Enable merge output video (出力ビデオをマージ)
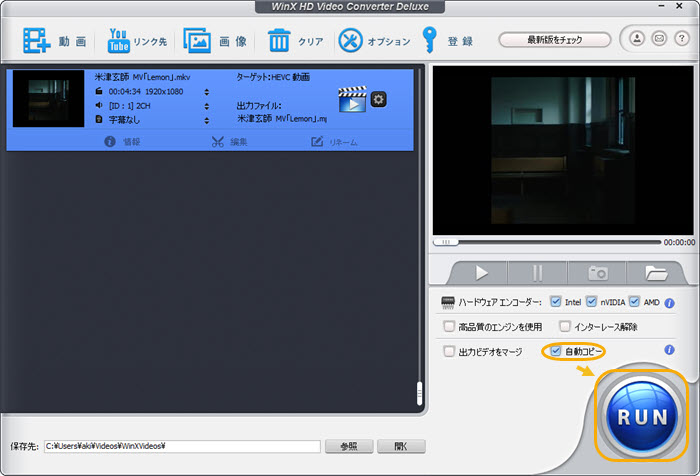The image size is (700, 476). [x=449, y=351]
